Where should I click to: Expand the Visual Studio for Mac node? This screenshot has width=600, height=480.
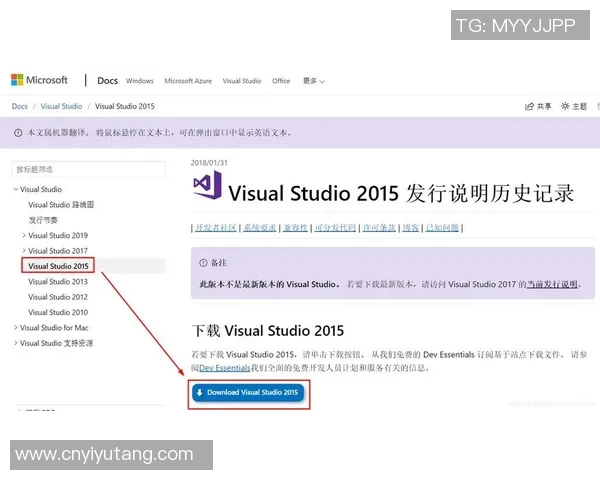coord(15,327)
